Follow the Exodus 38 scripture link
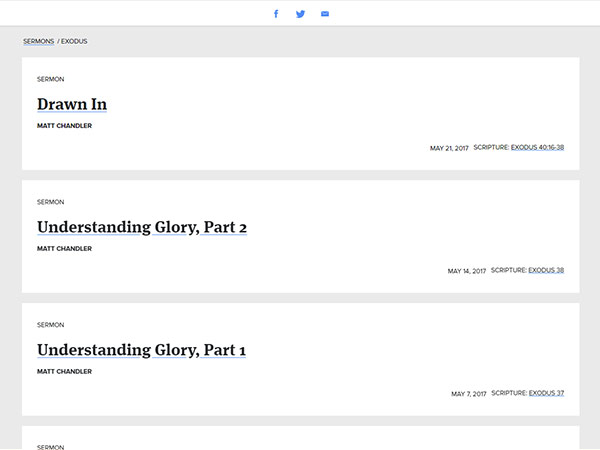Screen dimensions: 600x450 point(546,270)
